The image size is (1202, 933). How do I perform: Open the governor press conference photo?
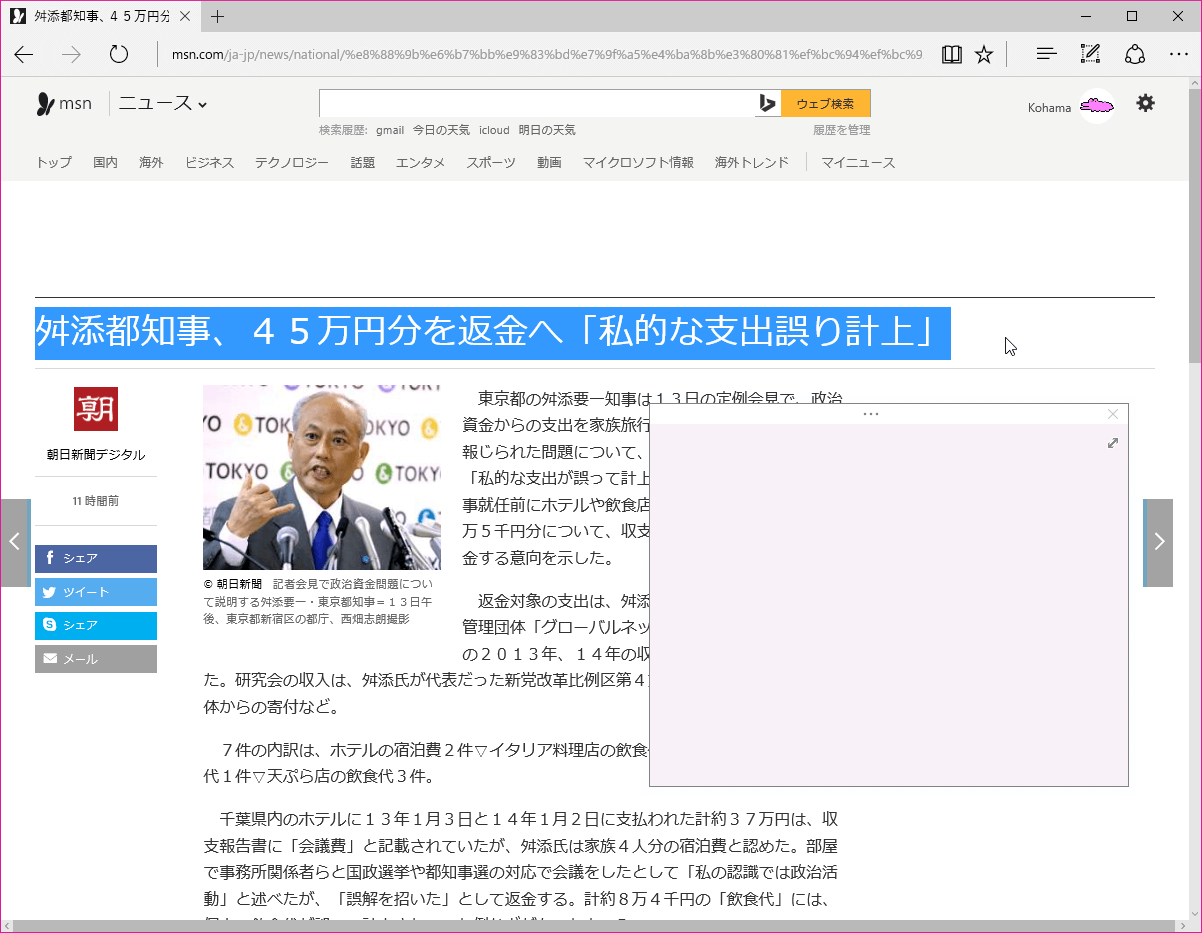[x=322, y=477]
